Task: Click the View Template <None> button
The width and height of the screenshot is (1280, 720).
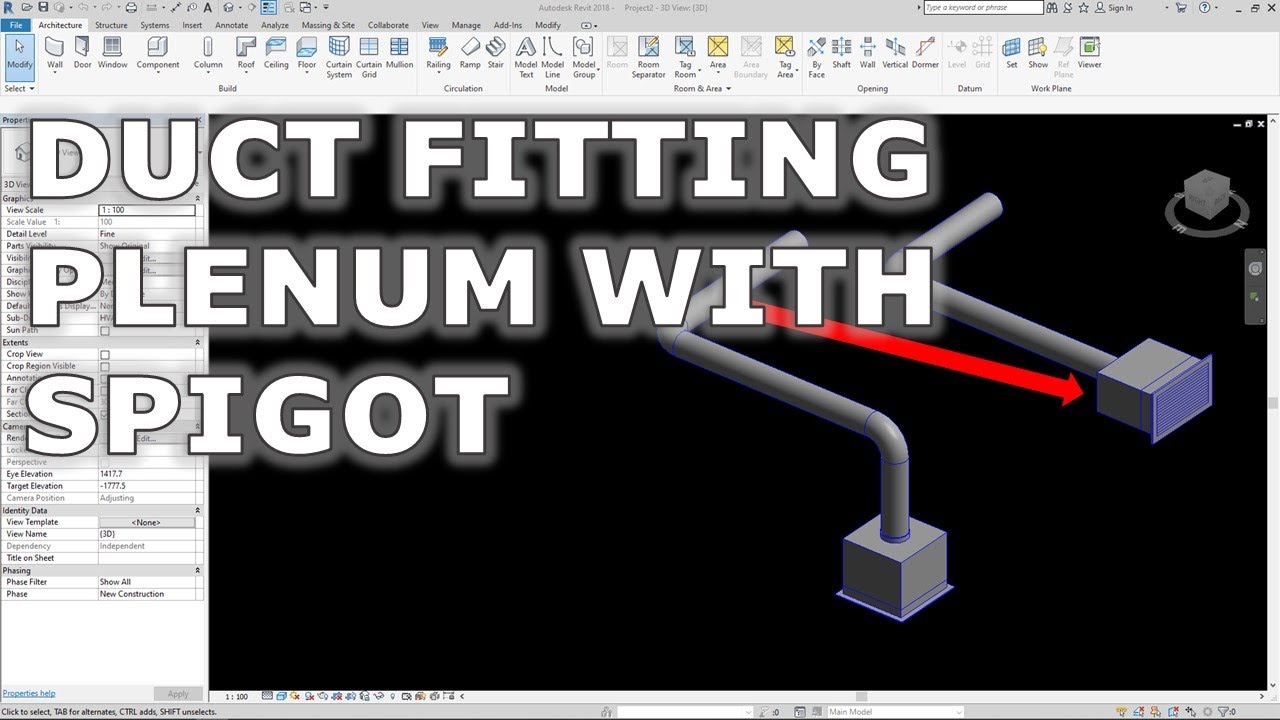Action: click(146, 522)
